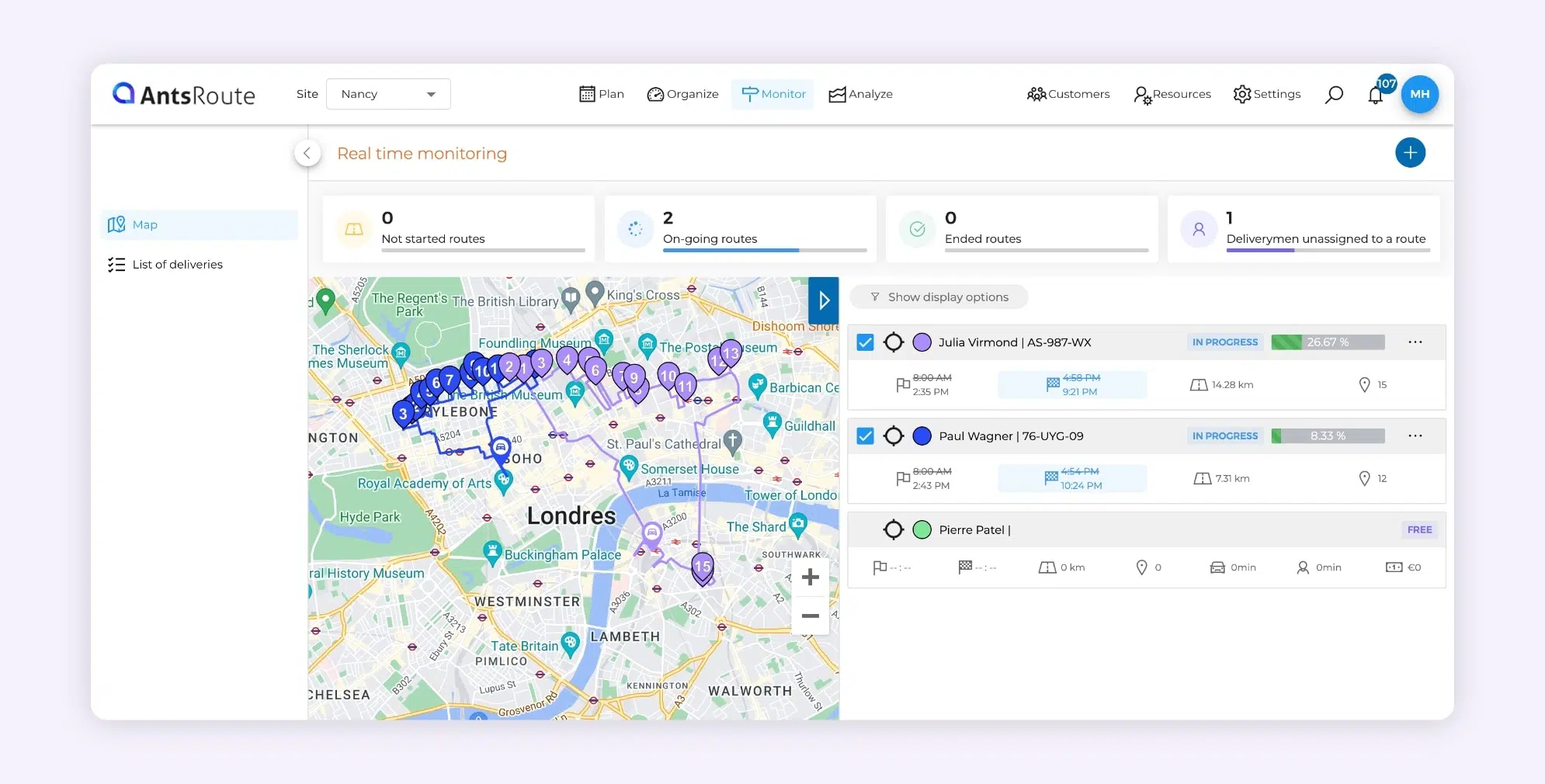Open the Plan tab
This screenshot has width=1545, height=784.
click(x=602, y=94)
